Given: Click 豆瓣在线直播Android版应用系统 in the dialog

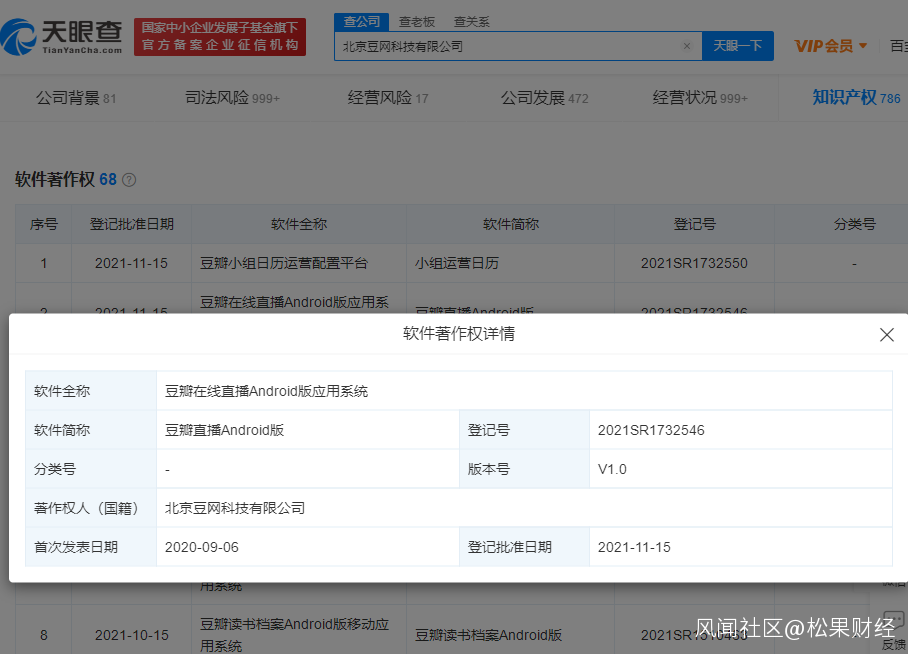Looking at the screenshot, I should [x=266, y=392].
